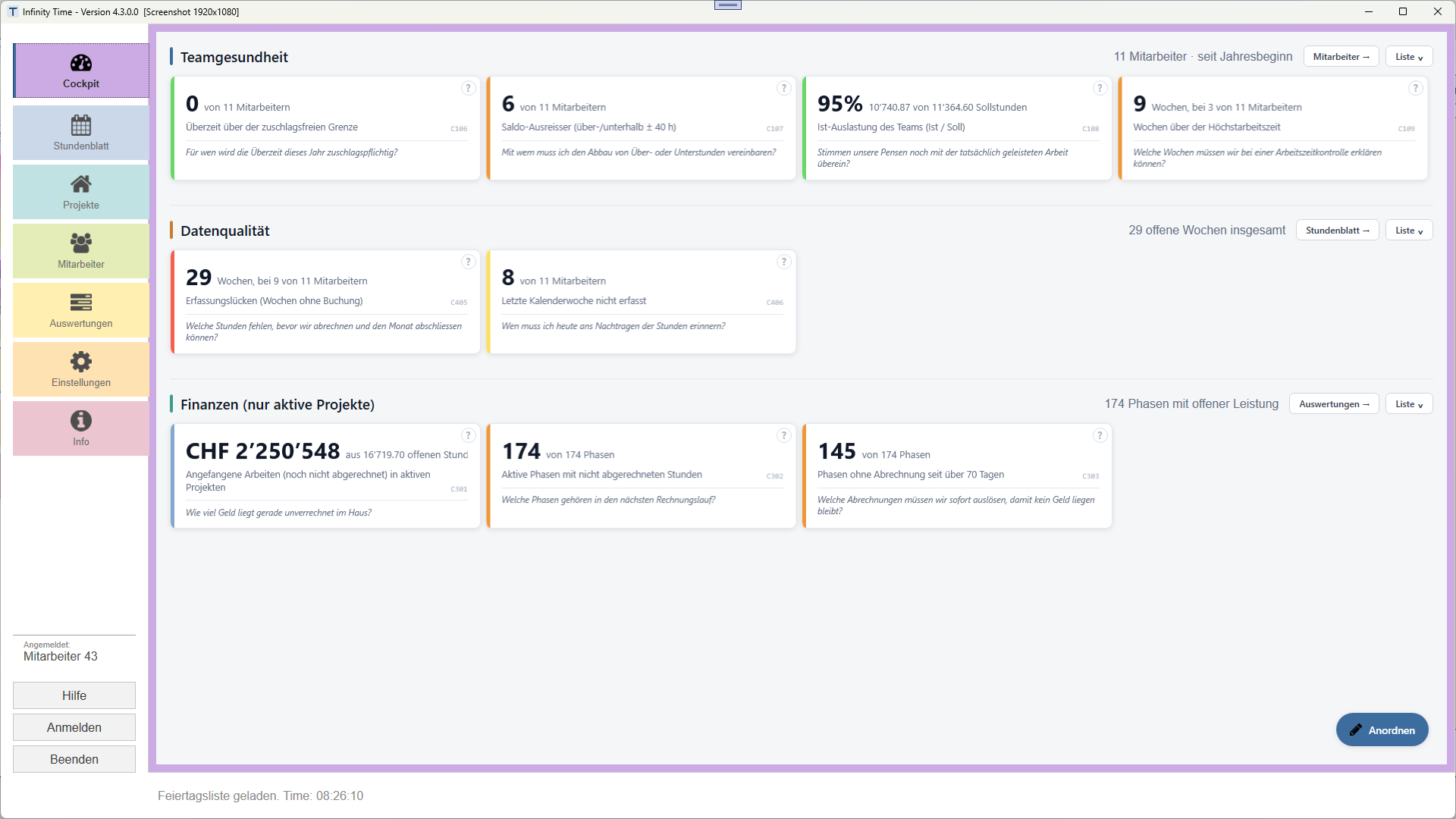The width and height of the screenshot is (1456, 819).
Task: Open the 6 von 11 Saldo-Ausreisser card
Action: coord(642,128)
